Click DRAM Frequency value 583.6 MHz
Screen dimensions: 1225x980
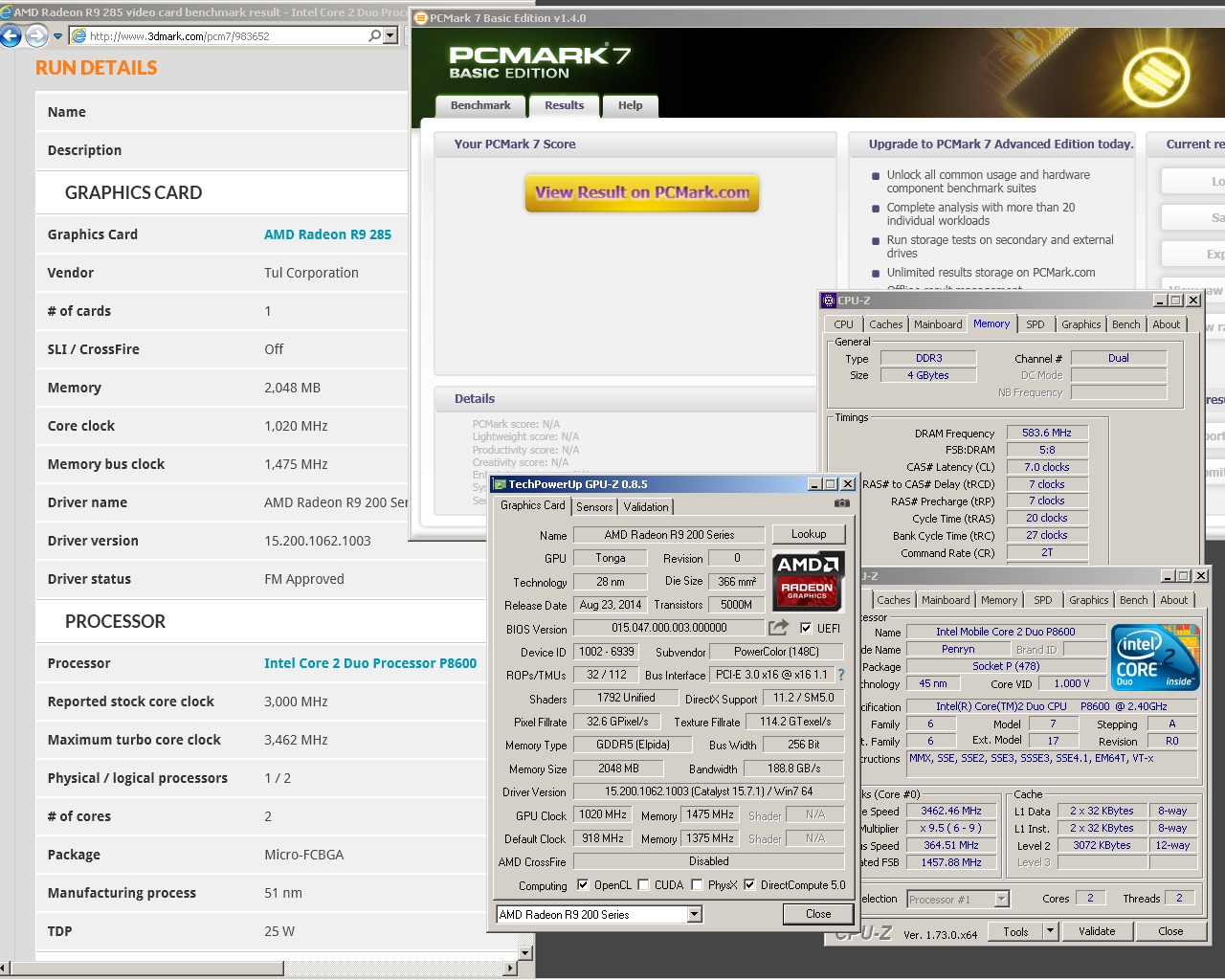(1047, 433)
